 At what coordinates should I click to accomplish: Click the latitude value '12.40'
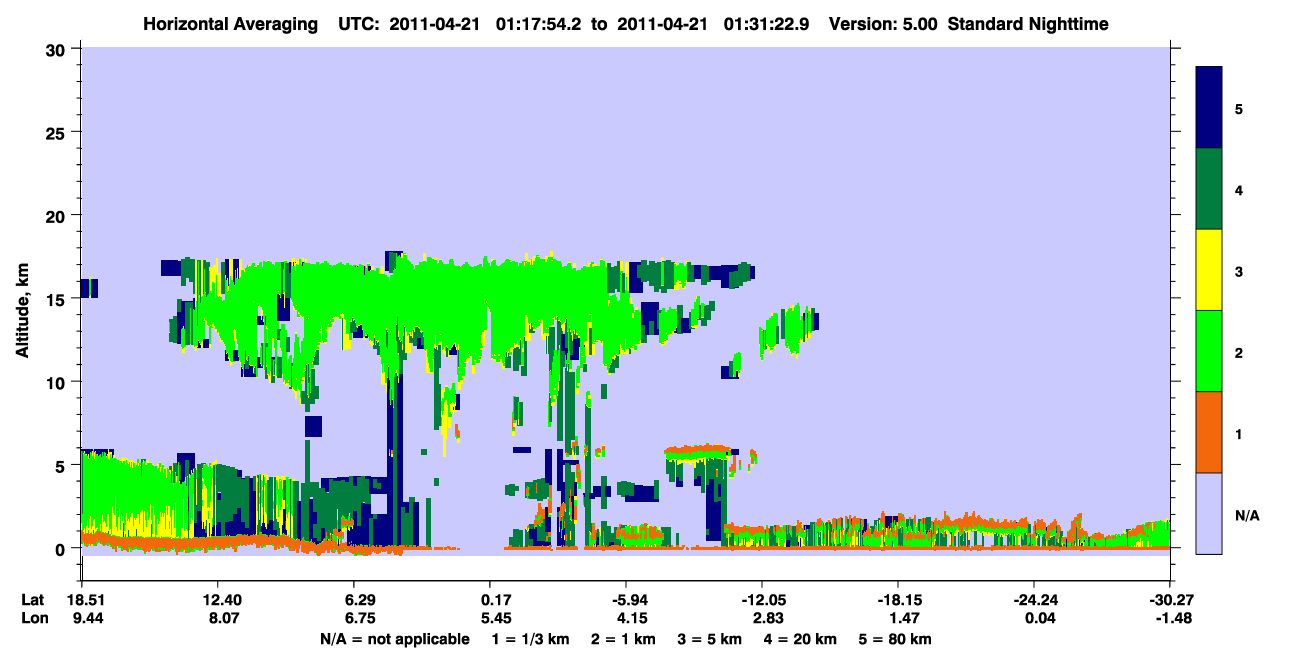pos(217,600)
